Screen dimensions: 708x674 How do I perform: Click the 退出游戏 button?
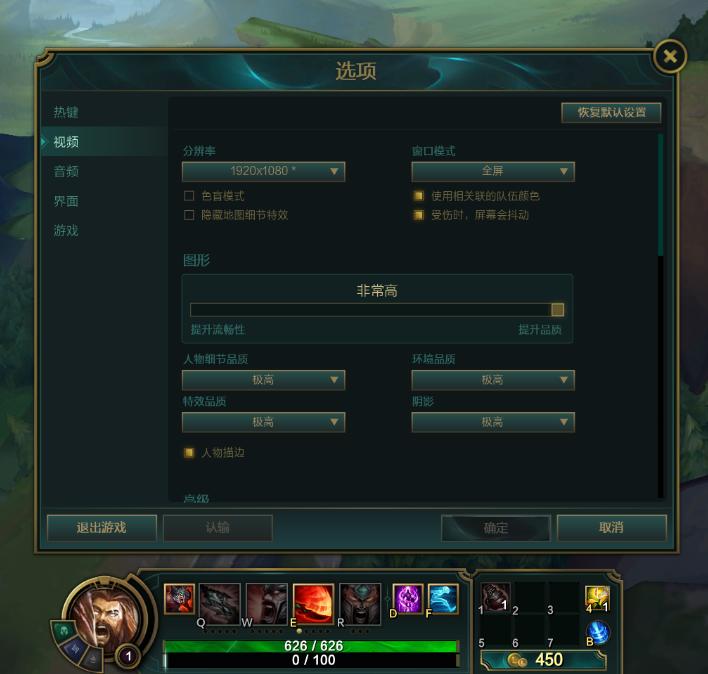tap(102, 528)
